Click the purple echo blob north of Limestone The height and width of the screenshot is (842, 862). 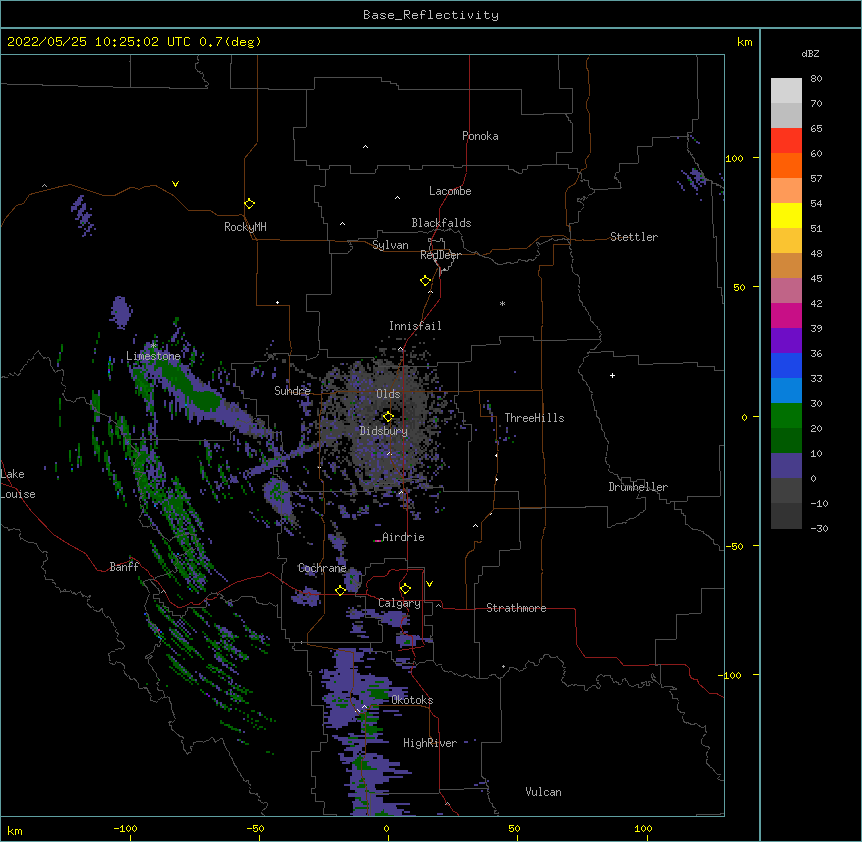(x=121, y=312)
